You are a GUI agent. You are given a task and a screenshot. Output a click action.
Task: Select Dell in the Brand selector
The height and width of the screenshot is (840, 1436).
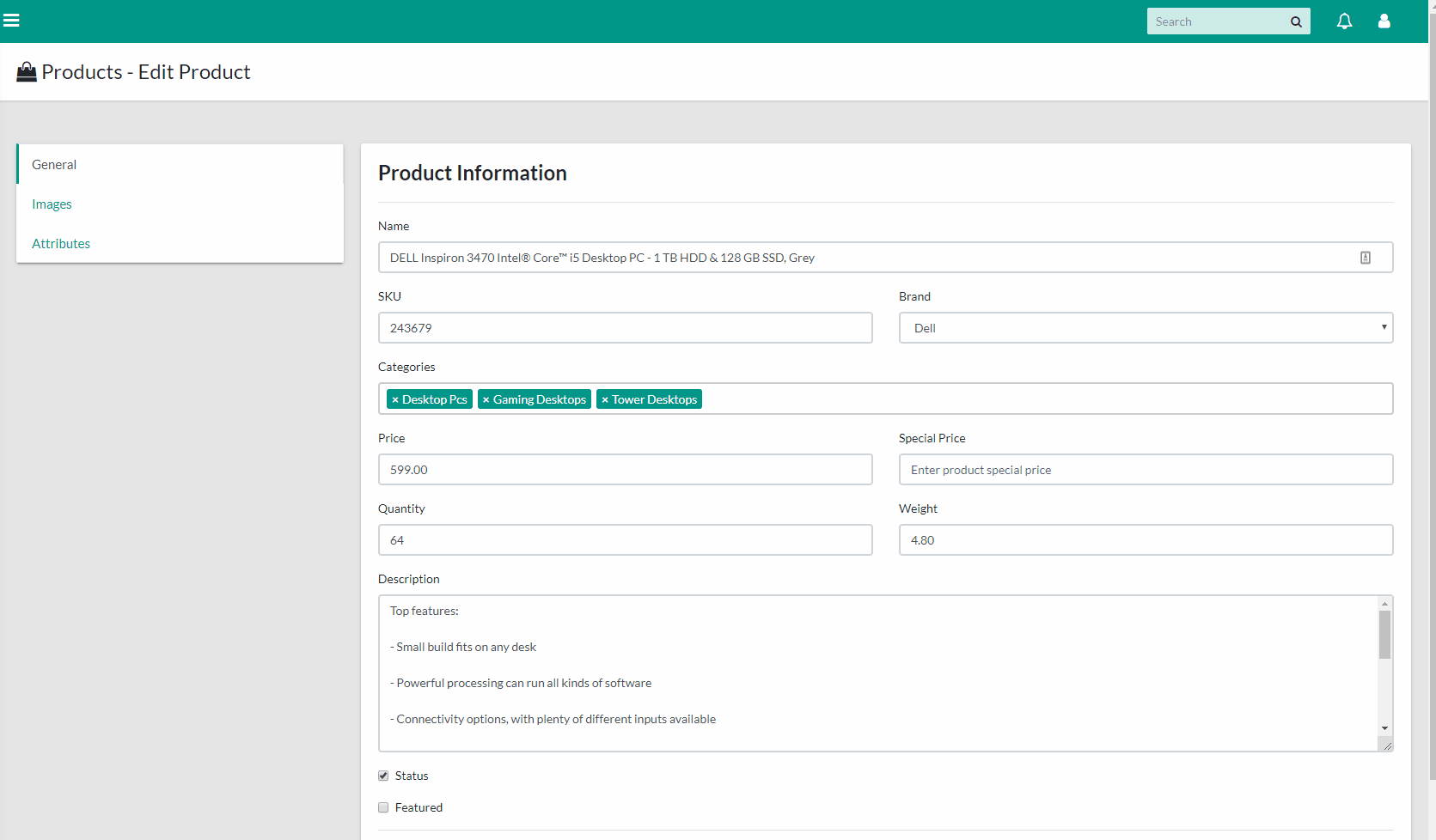1146,327
